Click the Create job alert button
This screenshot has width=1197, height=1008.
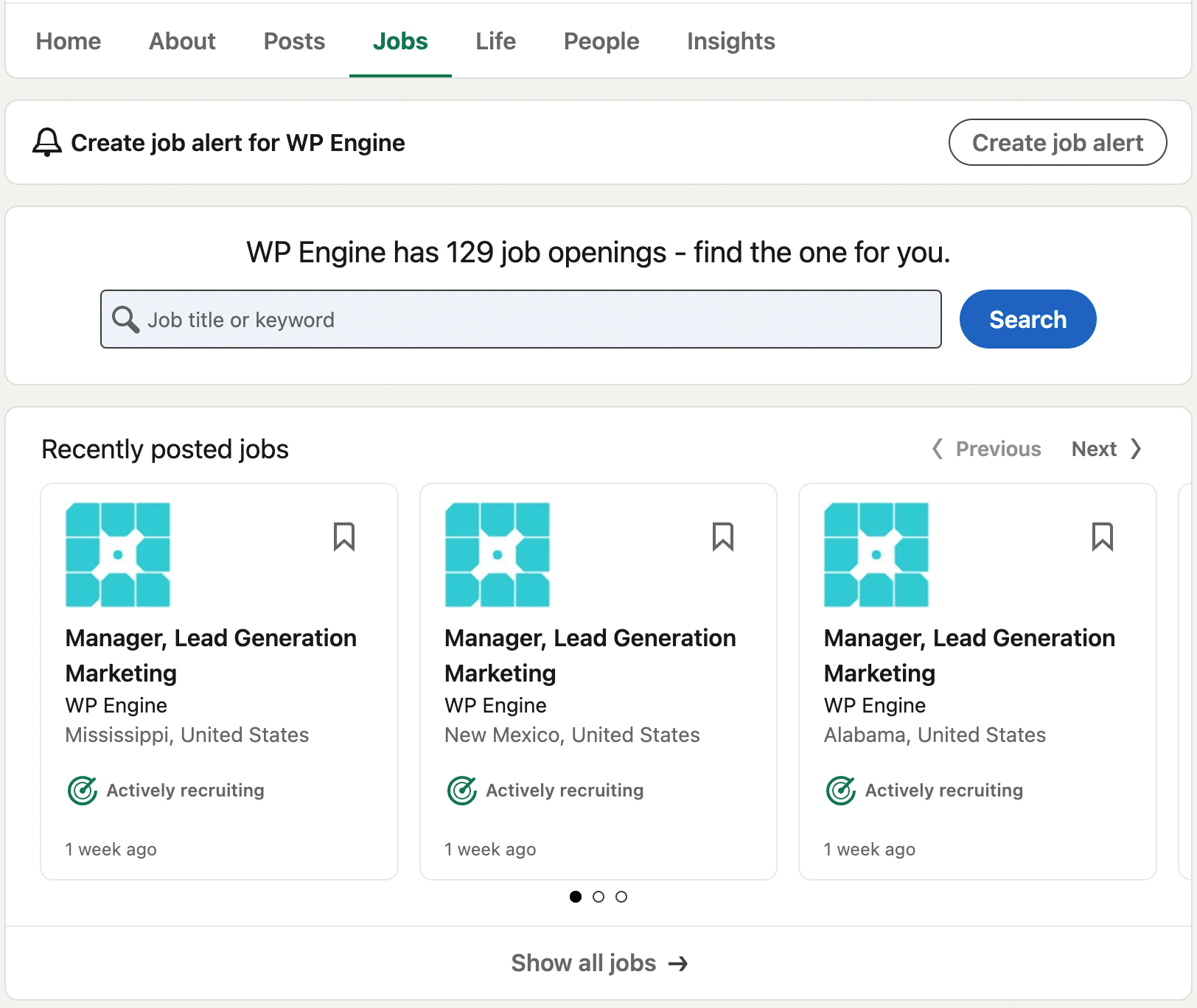(x=1058, y=142)
